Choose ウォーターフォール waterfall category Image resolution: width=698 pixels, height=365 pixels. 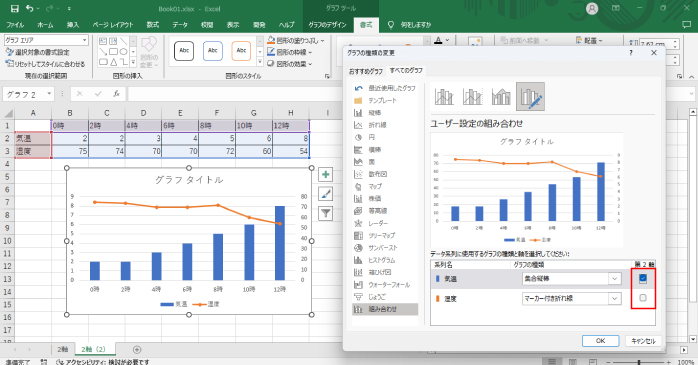[x=385, y=285]
